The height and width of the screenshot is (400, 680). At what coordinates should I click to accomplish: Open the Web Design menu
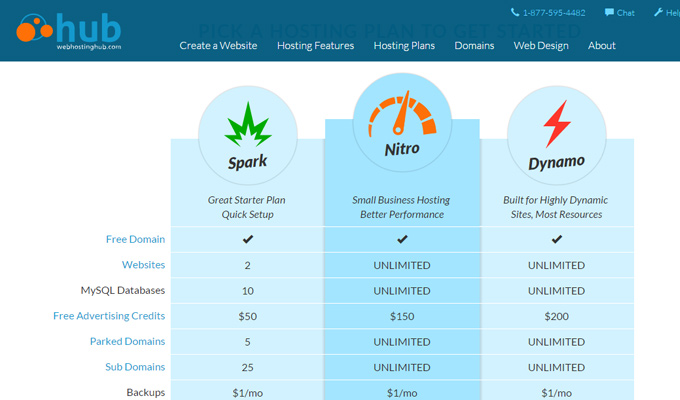[541, 46]
